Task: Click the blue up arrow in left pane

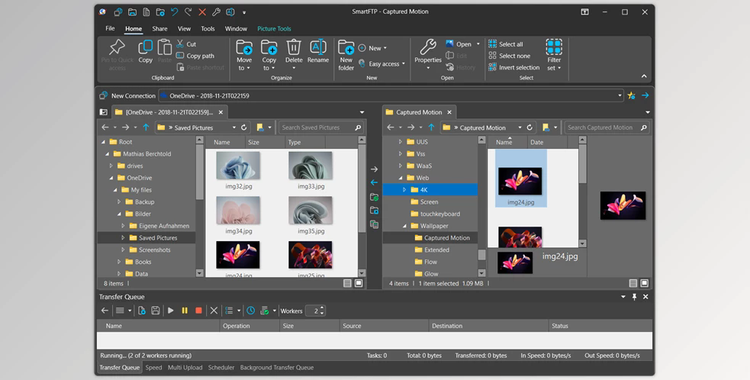Action: click(x=146, y=127)
